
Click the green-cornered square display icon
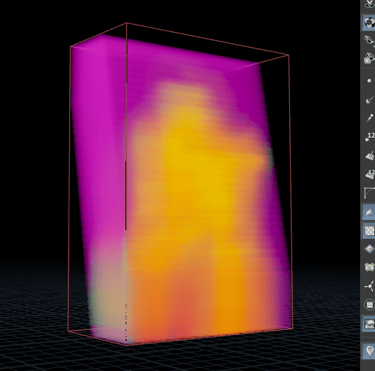point(369,267)
